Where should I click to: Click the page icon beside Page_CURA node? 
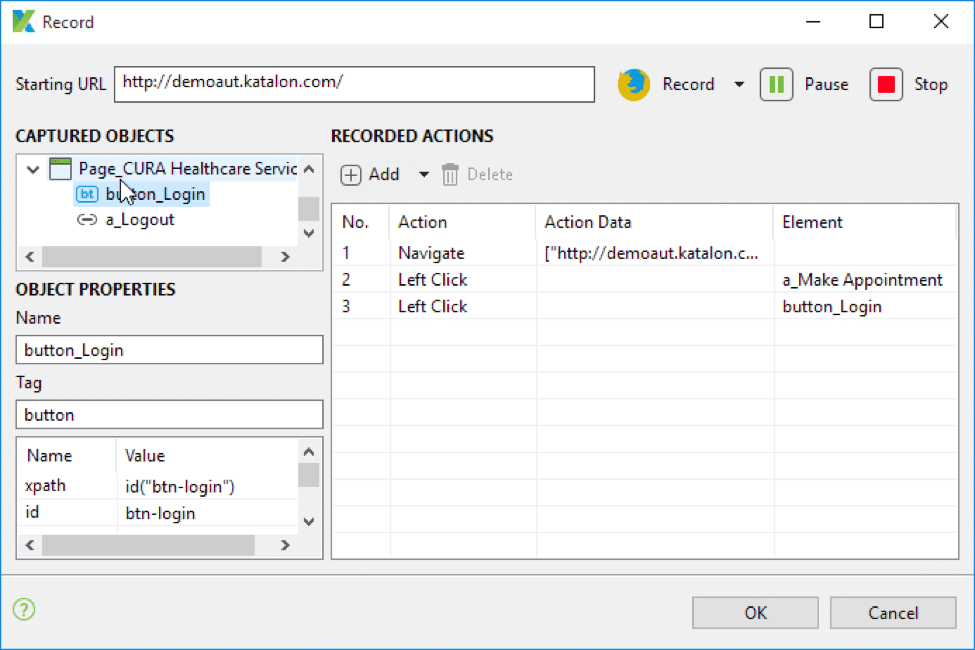tap(60, 168)
